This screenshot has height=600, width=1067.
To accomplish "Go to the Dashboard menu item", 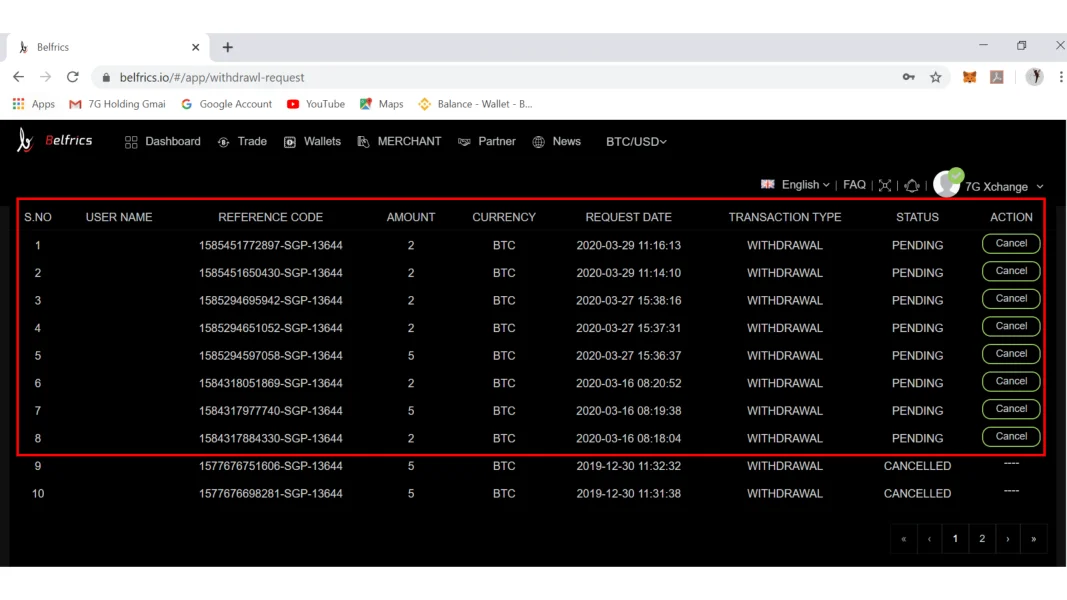I will click(162, 142).
